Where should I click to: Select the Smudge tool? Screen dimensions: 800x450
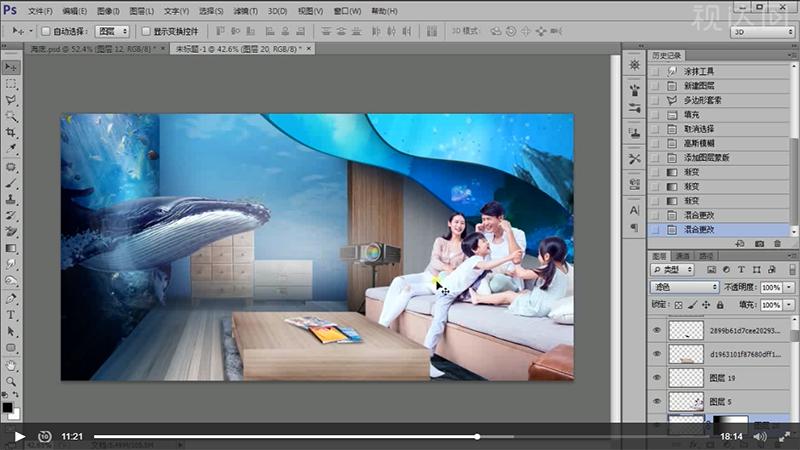click(x=11, y=264)
